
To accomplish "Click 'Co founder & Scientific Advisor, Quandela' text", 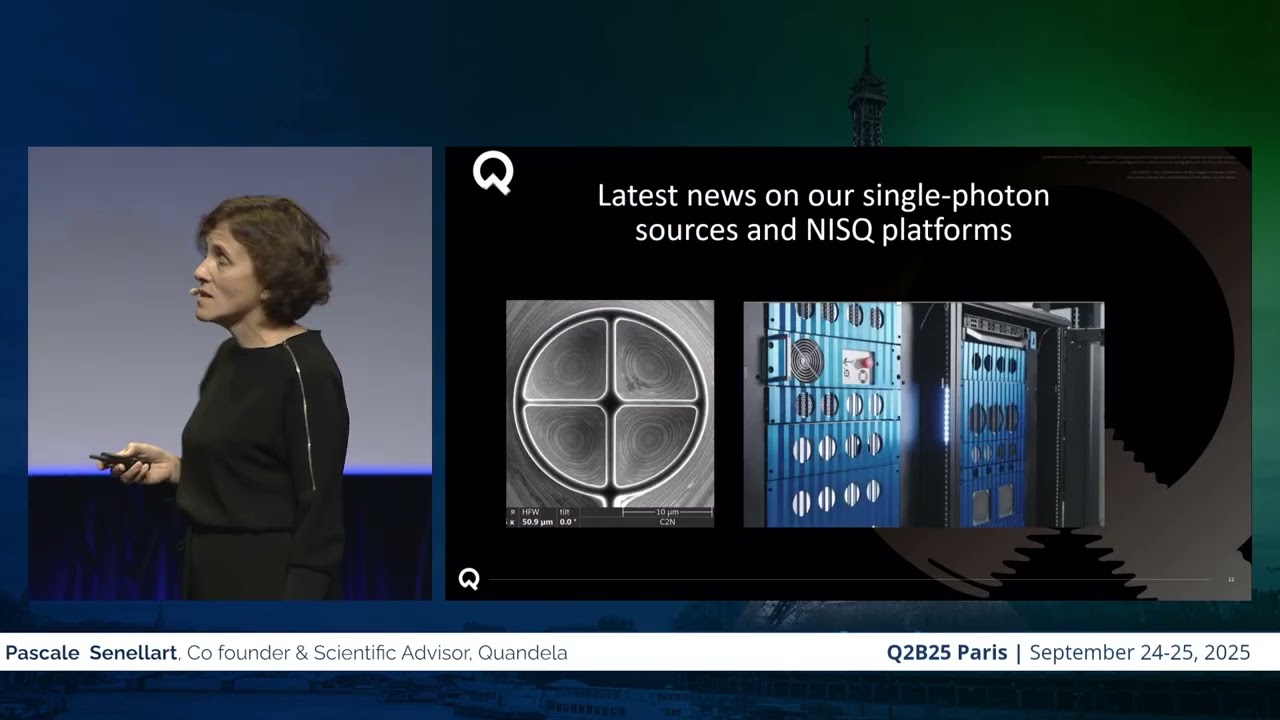I will (x=377, y=653).
